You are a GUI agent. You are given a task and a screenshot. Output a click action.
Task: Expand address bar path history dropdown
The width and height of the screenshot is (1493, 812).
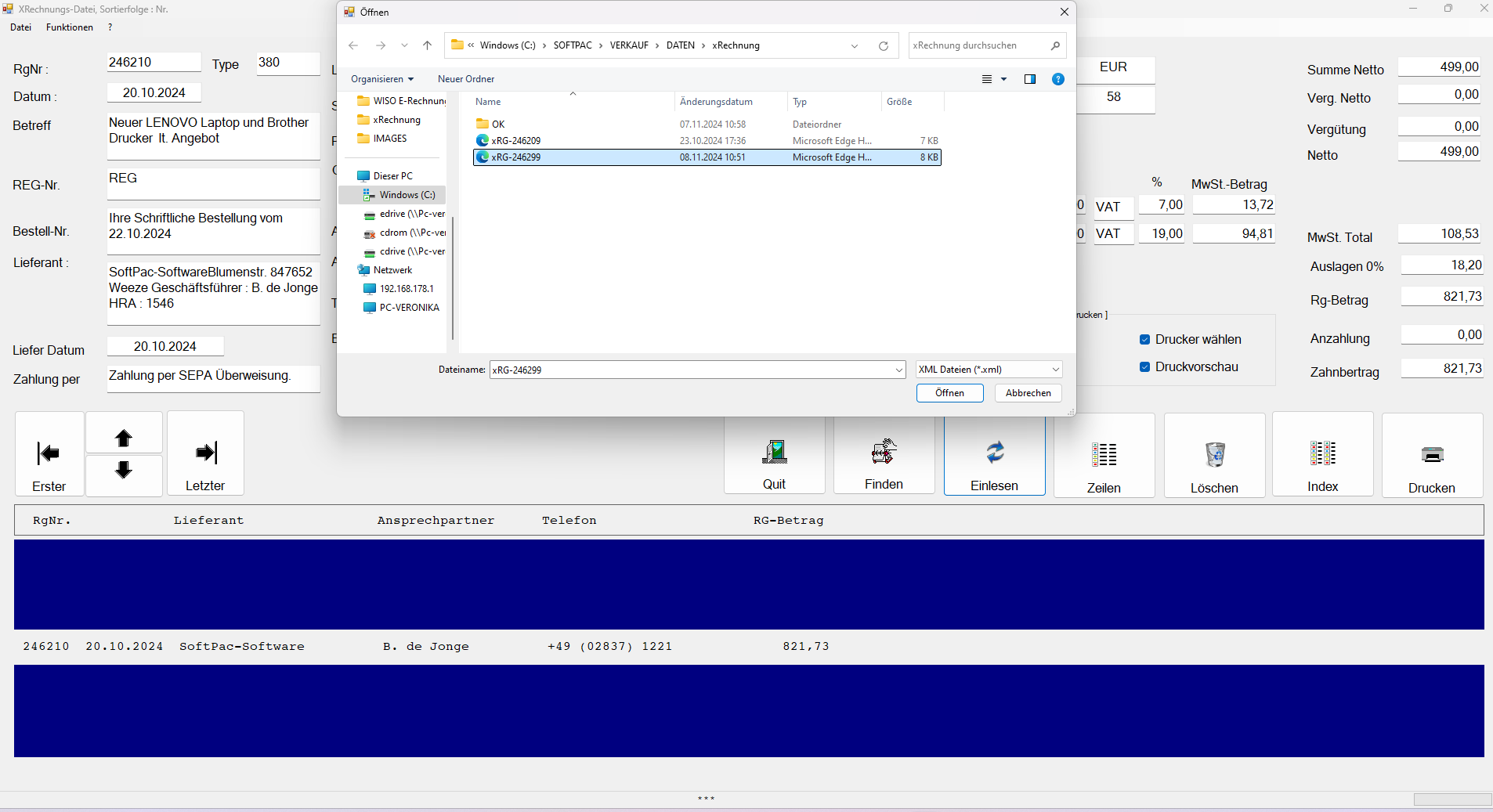[855, 45]
